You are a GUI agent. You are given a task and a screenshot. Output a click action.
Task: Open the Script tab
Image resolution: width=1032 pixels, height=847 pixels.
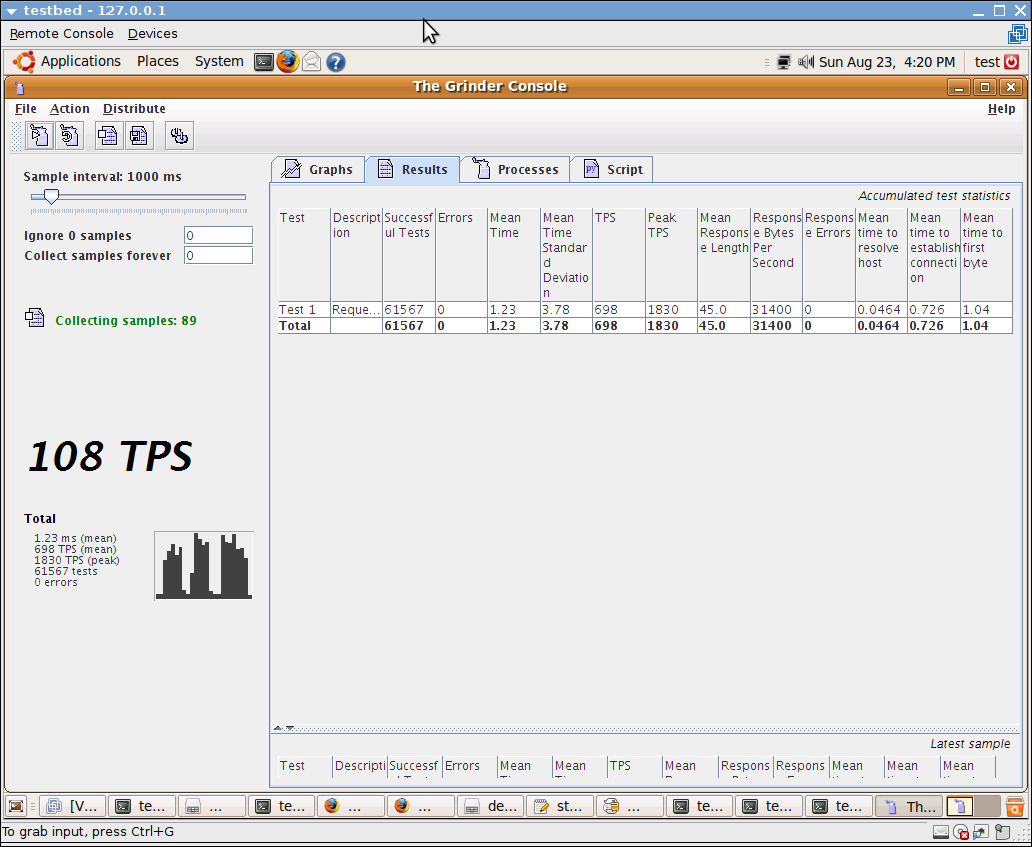612,169
